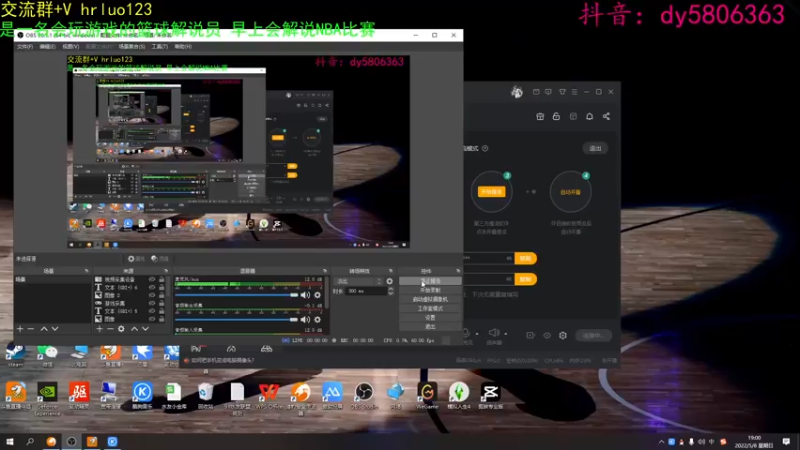
Task: Open the hamburger menu in companion title bar
Action: pyautogui.click(x=574, y=92)
